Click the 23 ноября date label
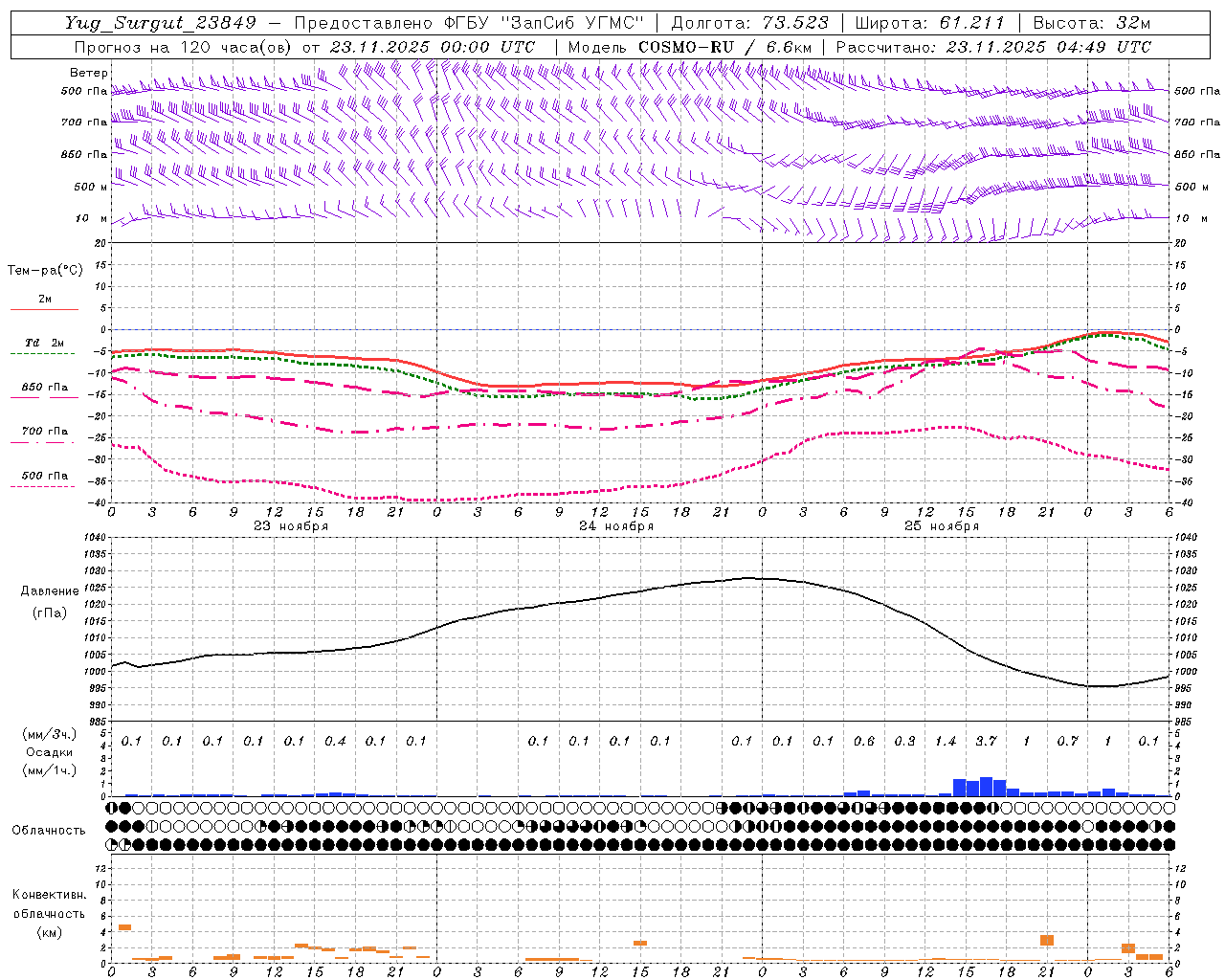Screen dimensions: 1225x980 pyautogui.click(x=291, y=526)
